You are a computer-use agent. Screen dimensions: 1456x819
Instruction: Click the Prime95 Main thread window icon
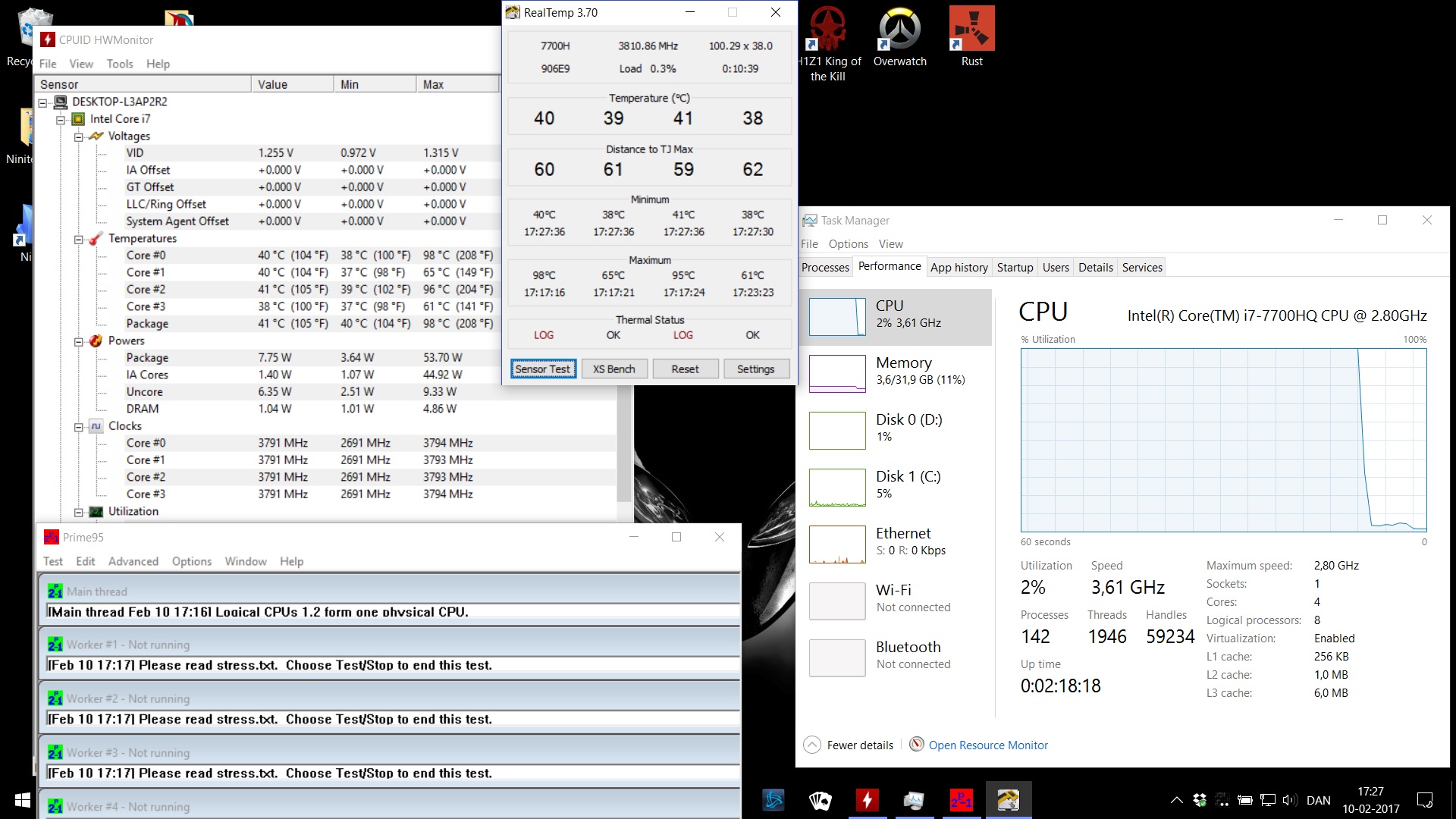pos(55,591)
